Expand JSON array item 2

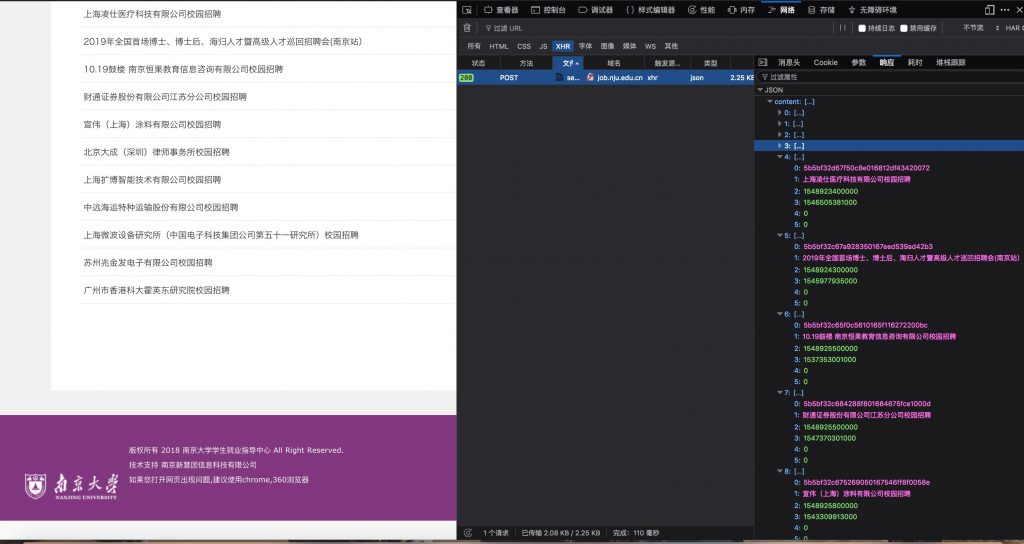pos(779,135)
